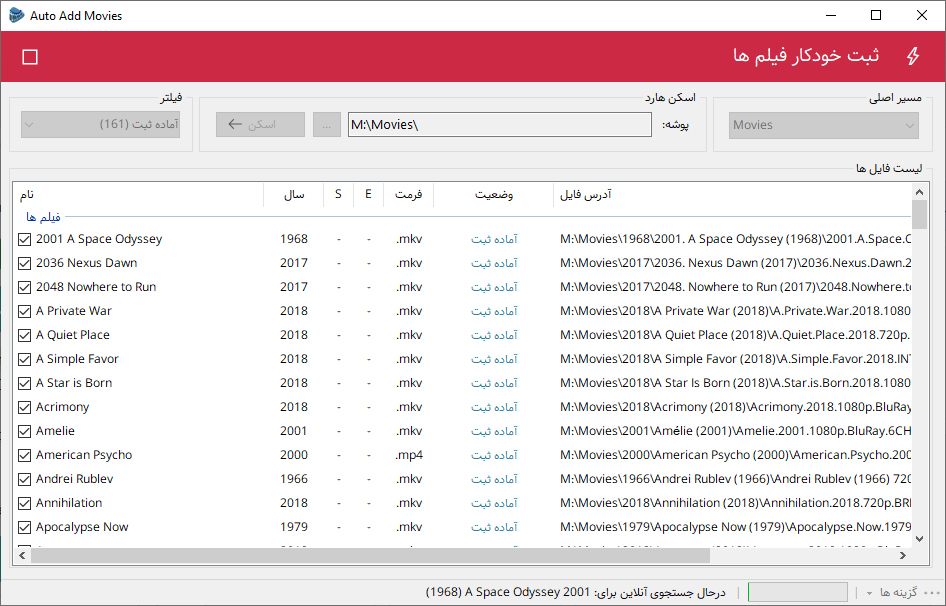The width and height of the screenshot is (946, 606).
Task: Click the horizontal scrollbar left arrow
Action: pos(22,555)
